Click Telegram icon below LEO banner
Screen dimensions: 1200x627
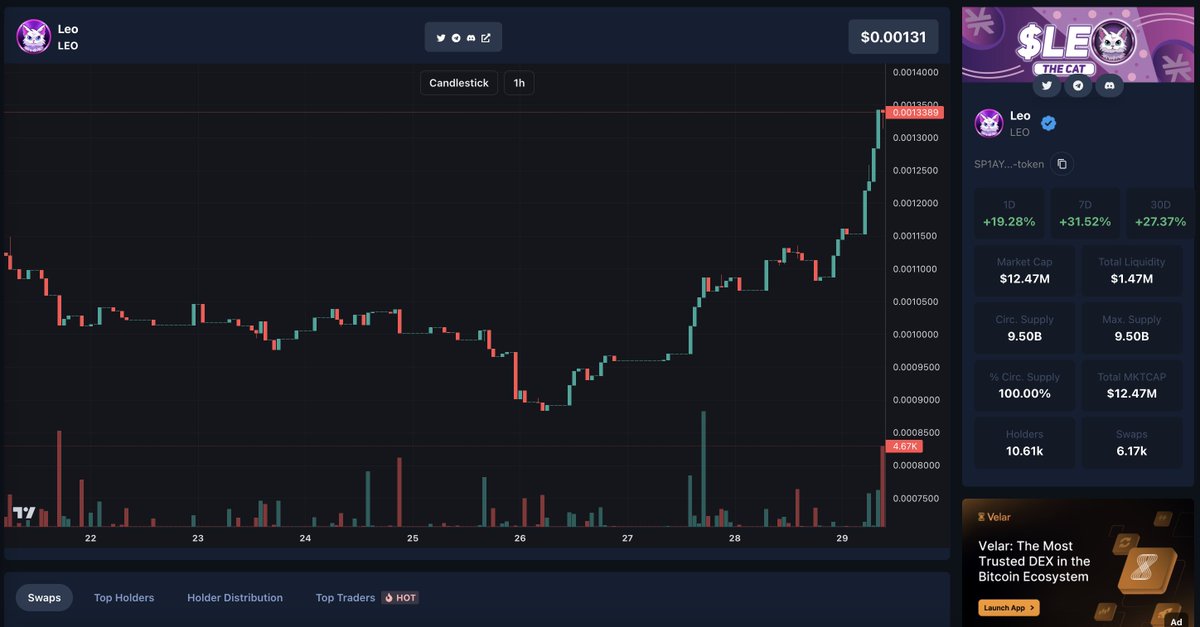[x=1077, y=86]
